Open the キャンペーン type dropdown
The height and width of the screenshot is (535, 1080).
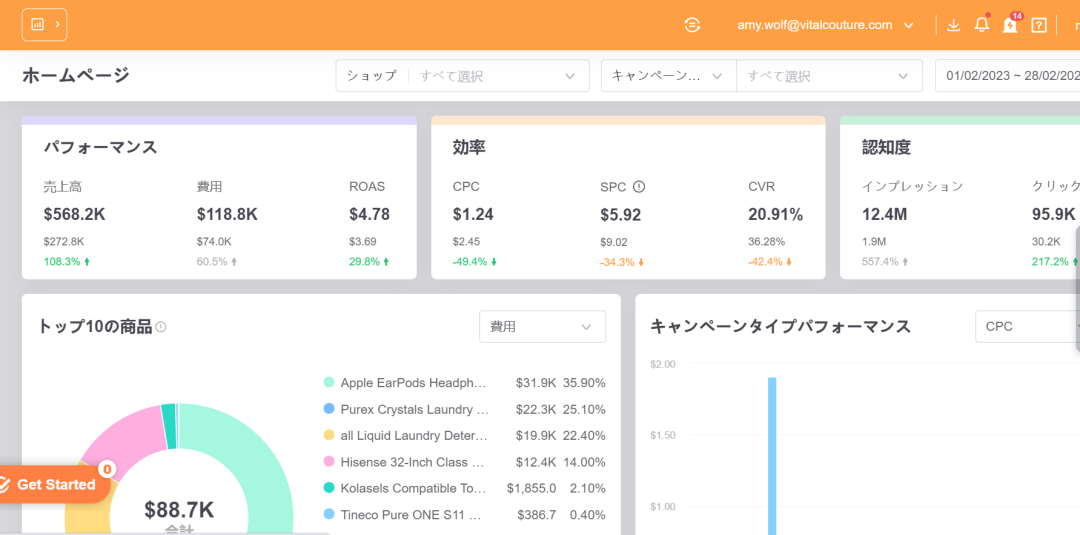click(x=669, y=76)
